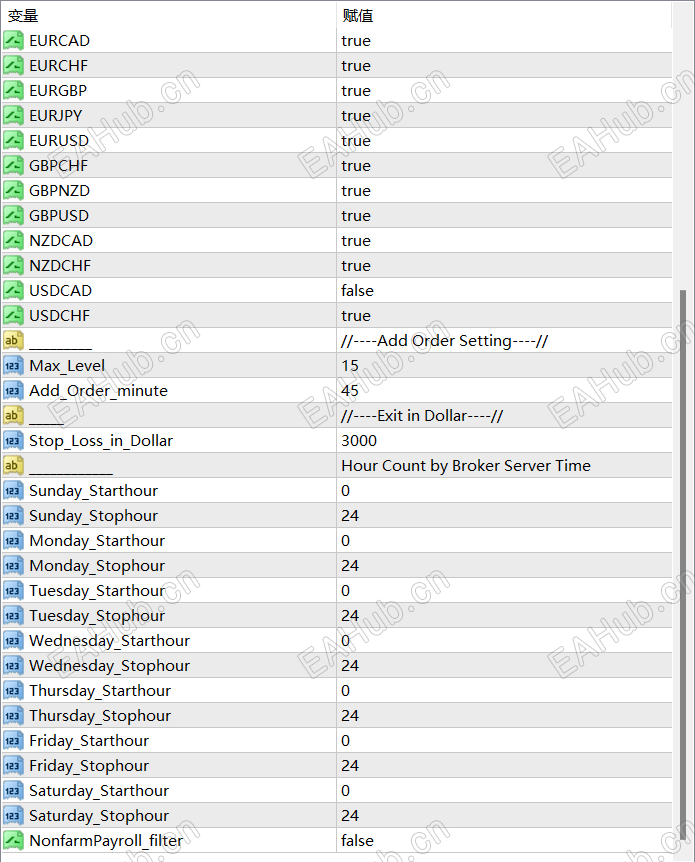Image resolution: width=695 pixels, height=862 pixels.
Task: Select the GBPCHF variable name
Action: pos(58,165)
